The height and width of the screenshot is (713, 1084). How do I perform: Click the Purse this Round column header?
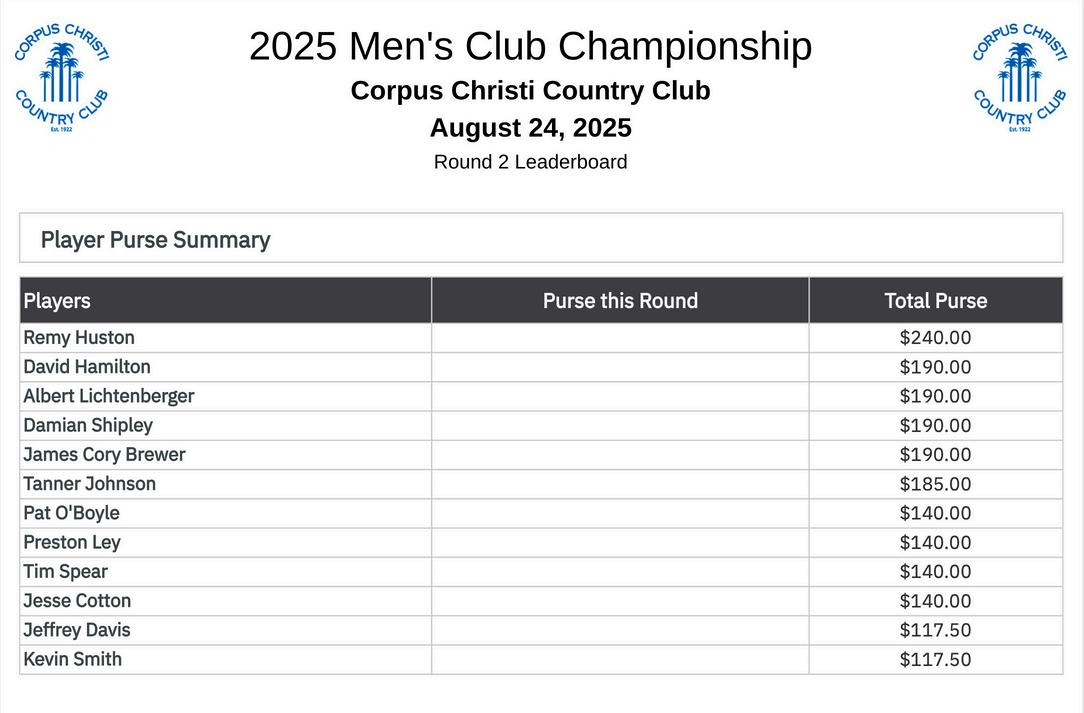[620, 300]
